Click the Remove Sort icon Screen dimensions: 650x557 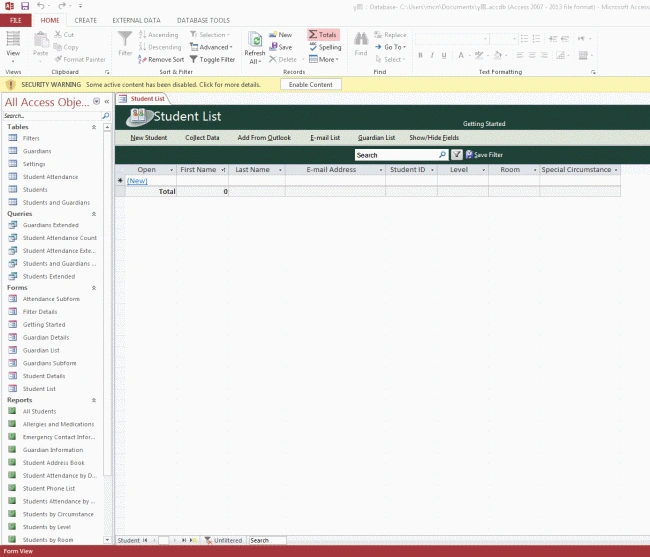click(142, 59)
